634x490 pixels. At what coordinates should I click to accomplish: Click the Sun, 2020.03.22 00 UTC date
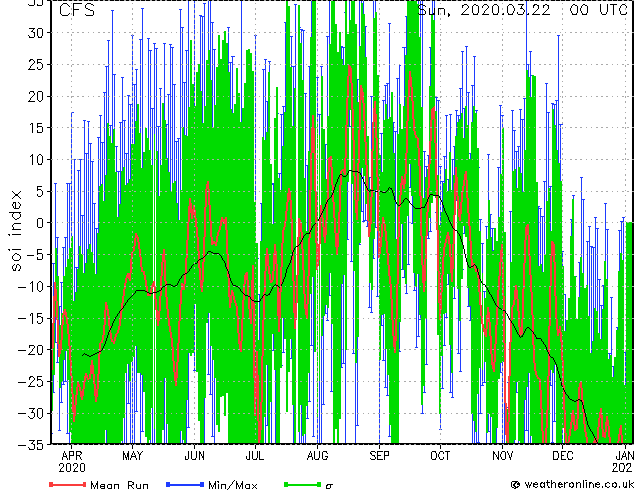pyautogui.click(x=522, y=10)
